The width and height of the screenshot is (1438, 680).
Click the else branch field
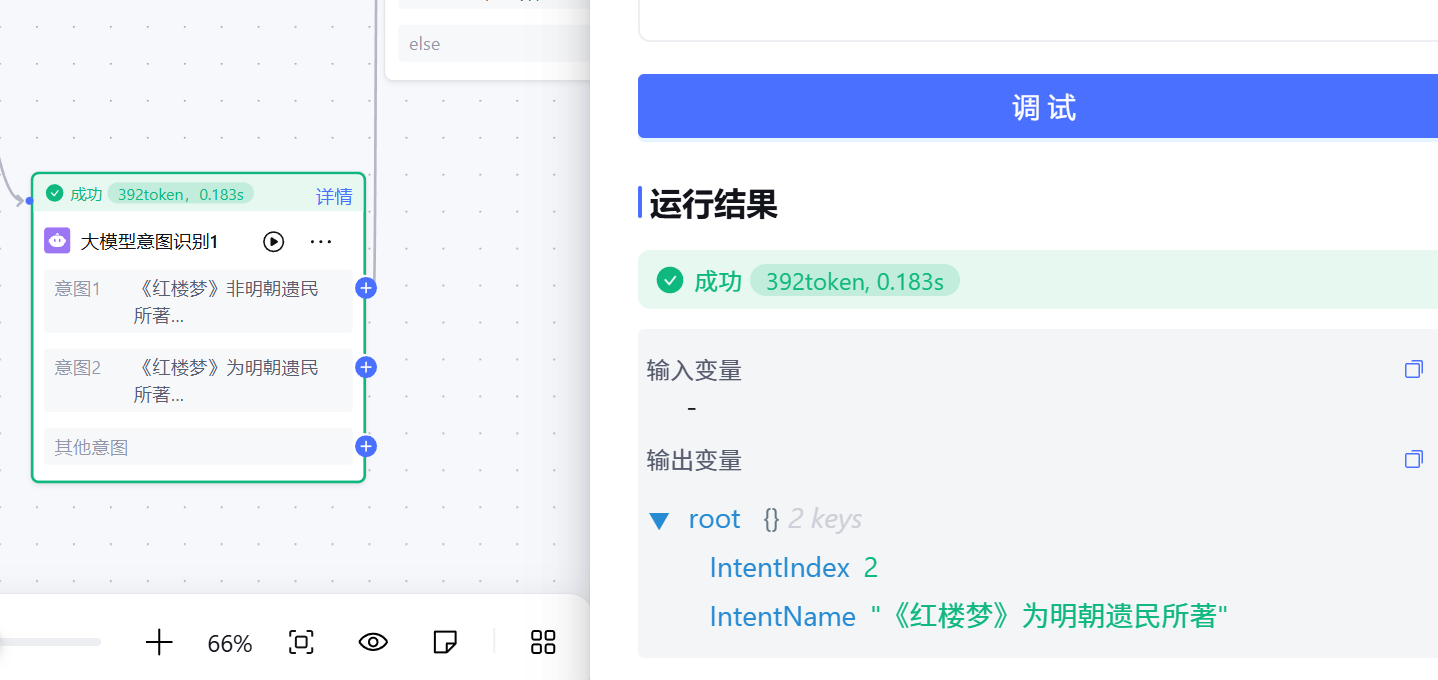[494, 44]
